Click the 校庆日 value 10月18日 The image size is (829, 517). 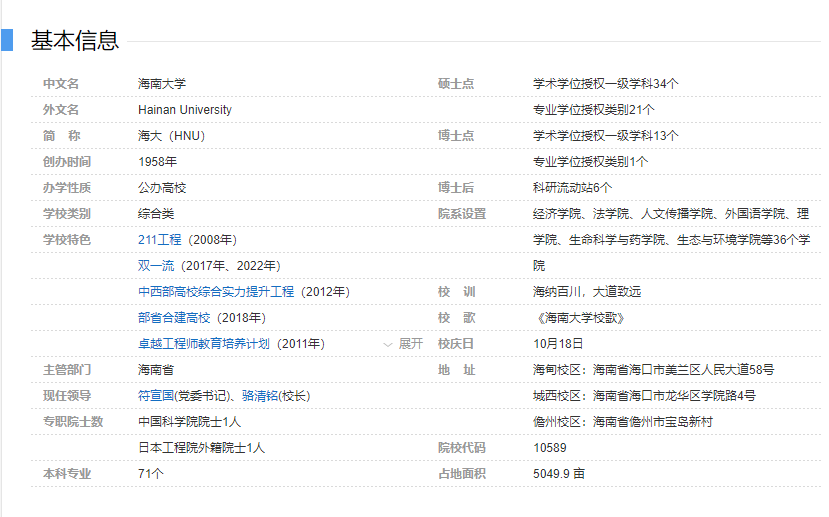[x=558, y=344]
